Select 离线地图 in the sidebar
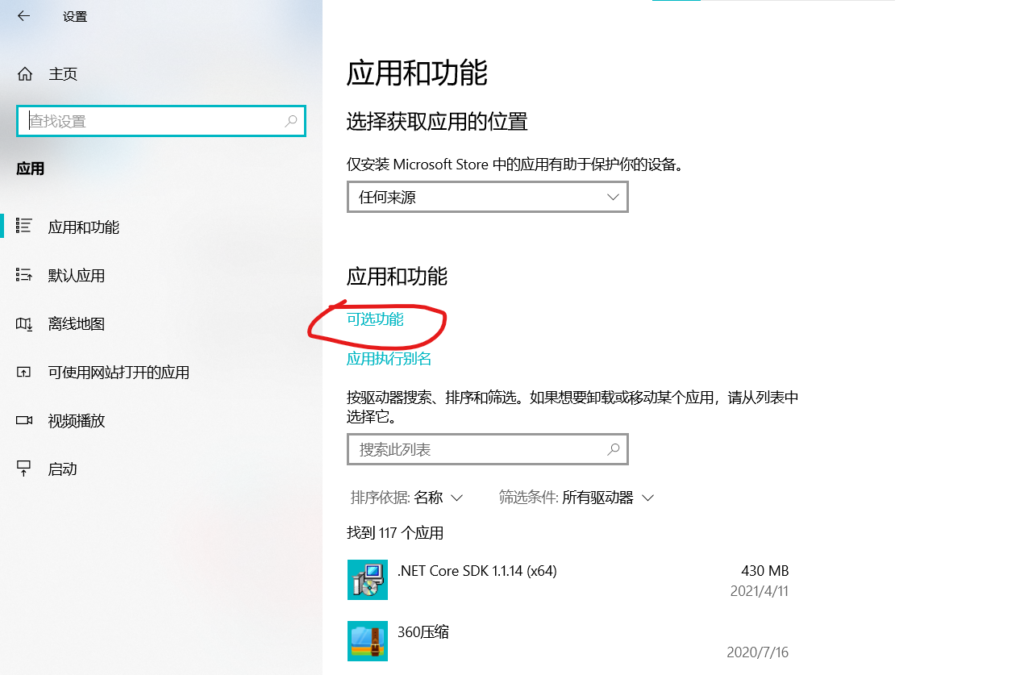The image size is (1024, 675). pyautogui.click(x=77, y=324)
